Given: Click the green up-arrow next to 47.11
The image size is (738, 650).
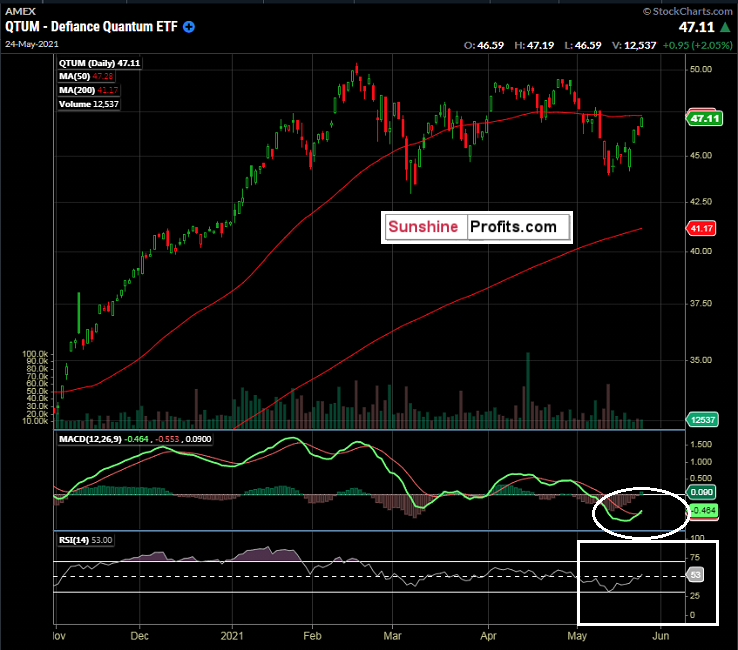Looking at the screenshot, I should click(x=725, y=27).
